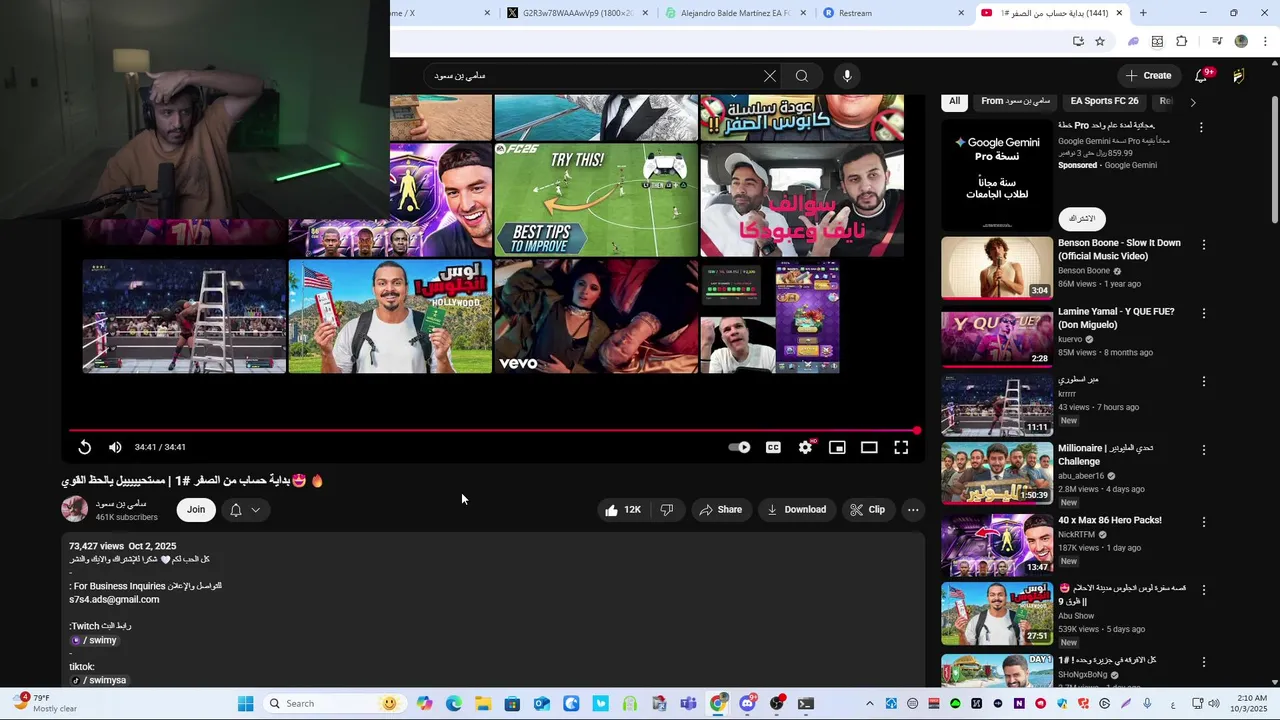Open Chrome three-dot menu
Viewport: 1280px width, 720px height.
[x=1266, y=41]
